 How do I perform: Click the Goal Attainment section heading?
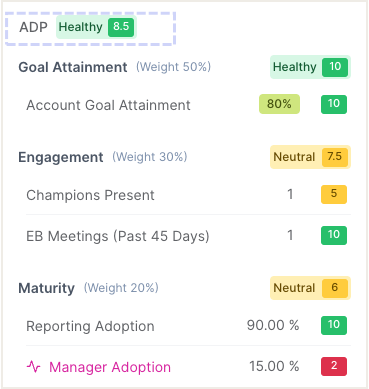pos(73,67)
